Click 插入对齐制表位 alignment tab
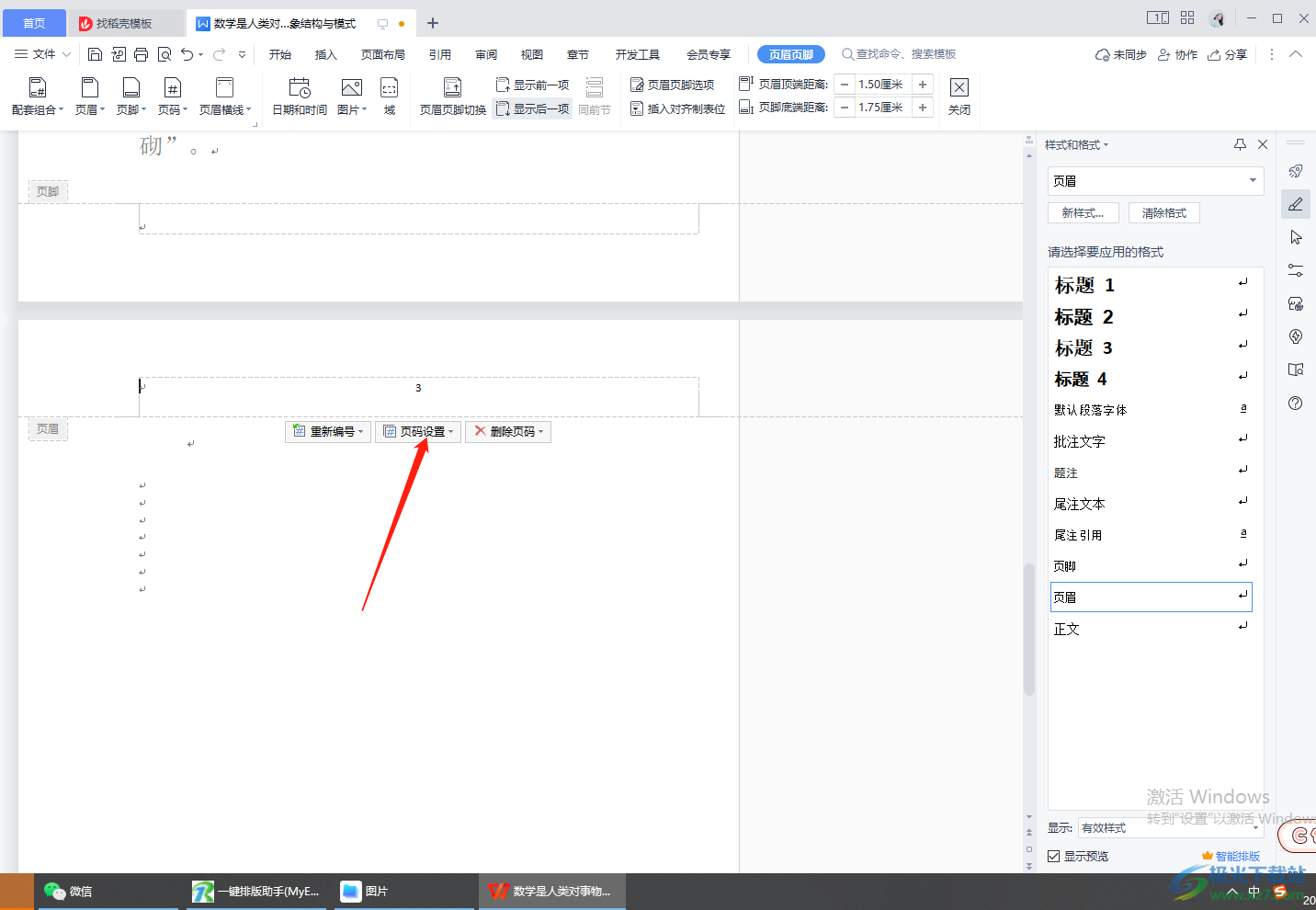The width and height of the screenshot is (1316, 910). click(677, 108)
